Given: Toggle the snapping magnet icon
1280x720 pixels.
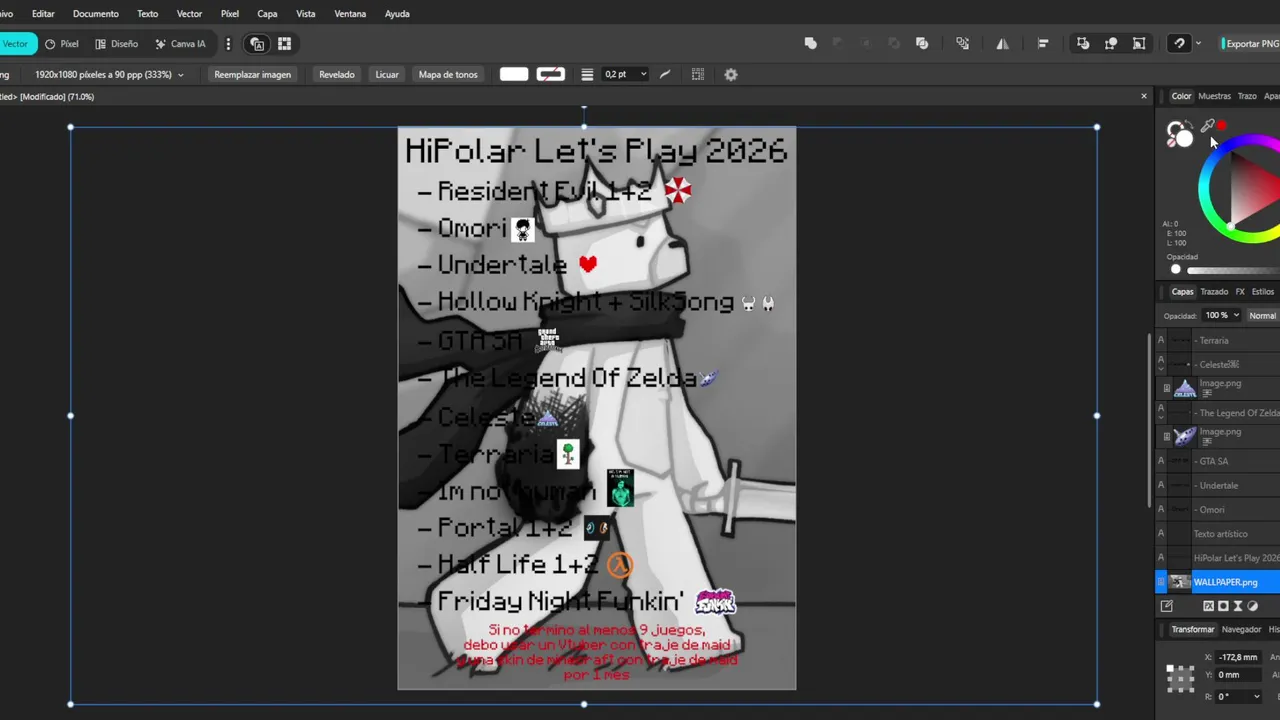Looking at the screenshot, I should [1179, 44].
